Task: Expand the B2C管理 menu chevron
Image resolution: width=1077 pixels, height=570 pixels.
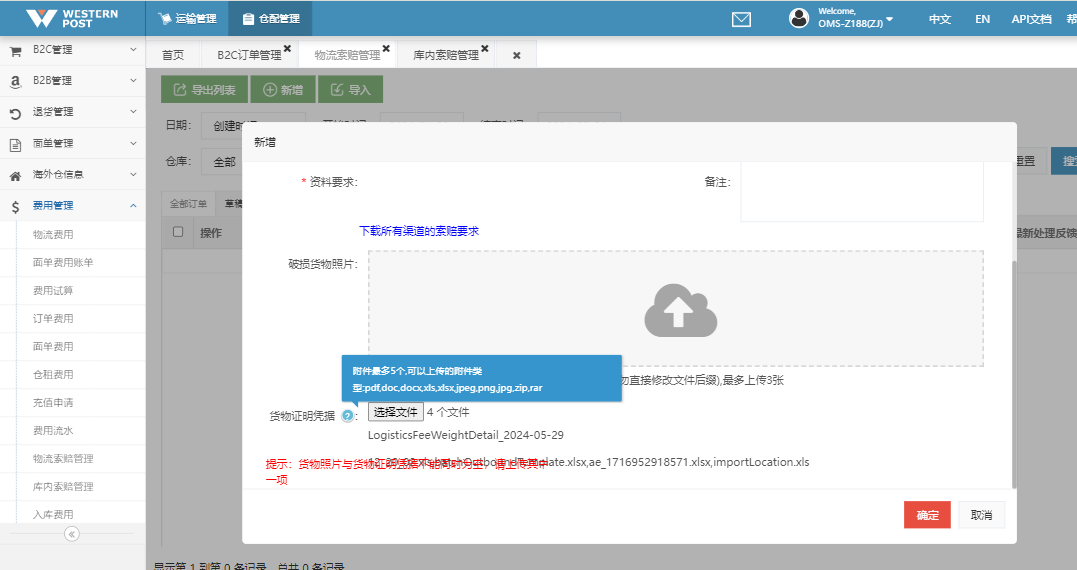Action: click(133, 49)
